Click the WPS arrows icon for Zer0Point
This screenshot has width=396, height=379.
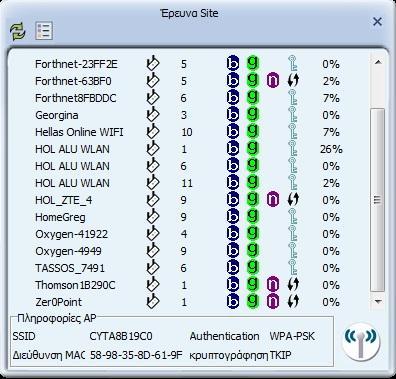[293, 302]
